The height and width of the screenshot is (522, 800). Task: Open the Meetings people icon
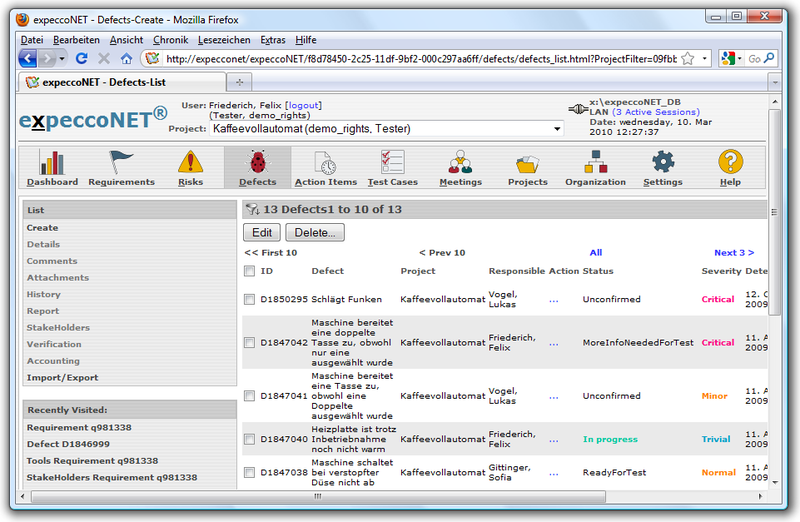460,162
